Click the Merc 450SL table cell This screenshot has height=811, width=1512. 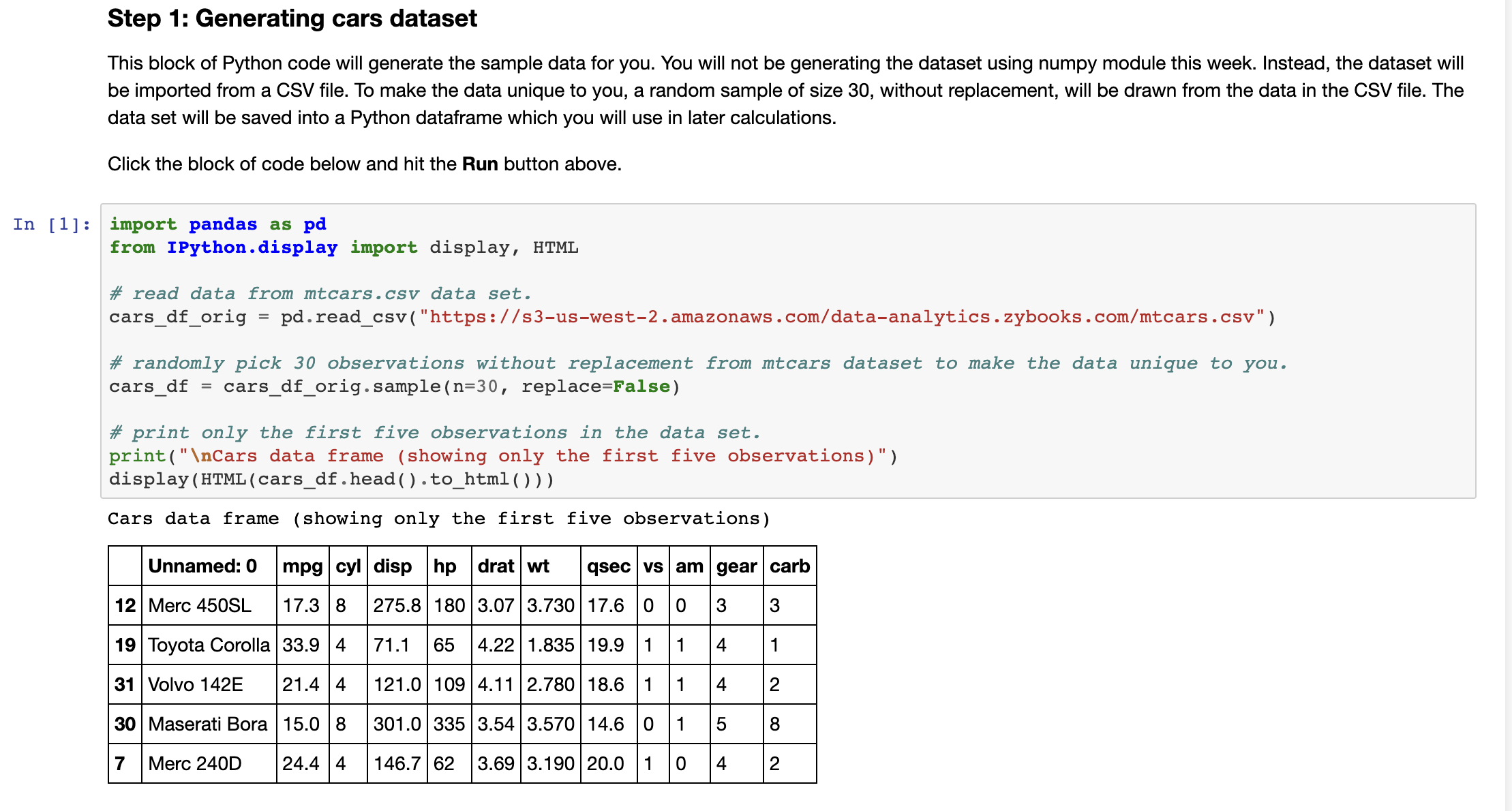click(200, 605)
